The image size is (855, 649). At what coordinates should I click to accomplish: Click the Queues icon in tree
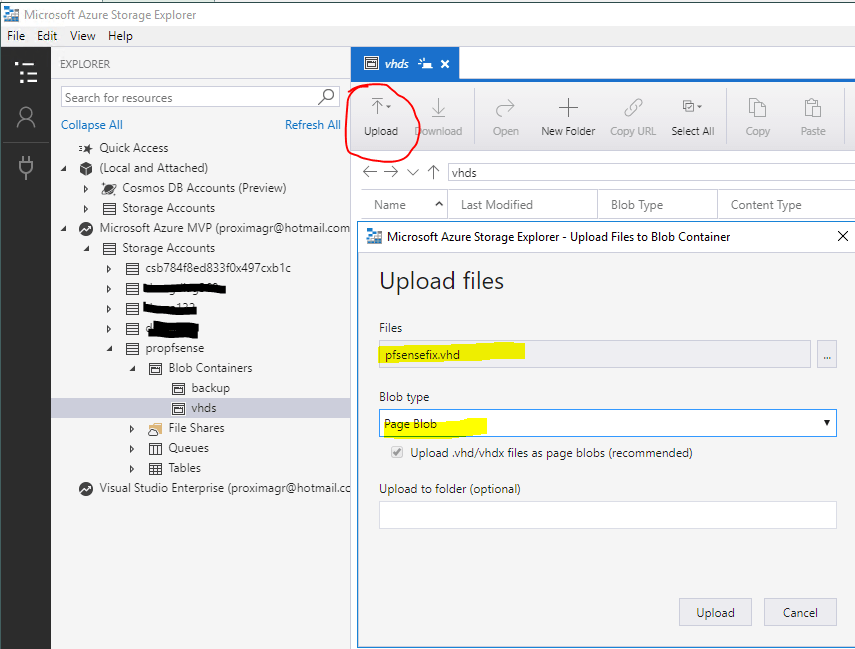pyautogui.click(x=155, y=448)
